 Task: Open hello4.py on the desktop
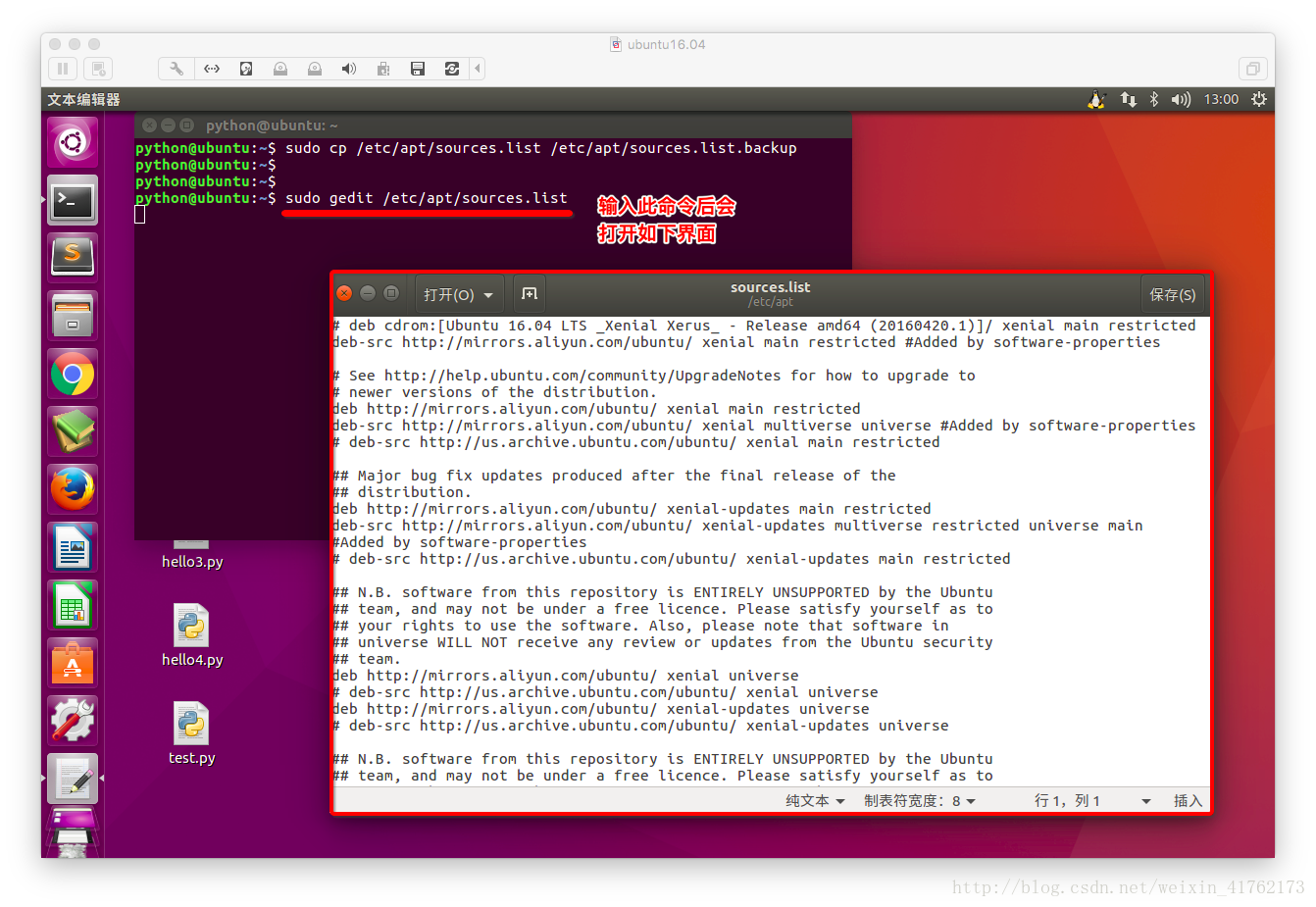pos(192,635)
